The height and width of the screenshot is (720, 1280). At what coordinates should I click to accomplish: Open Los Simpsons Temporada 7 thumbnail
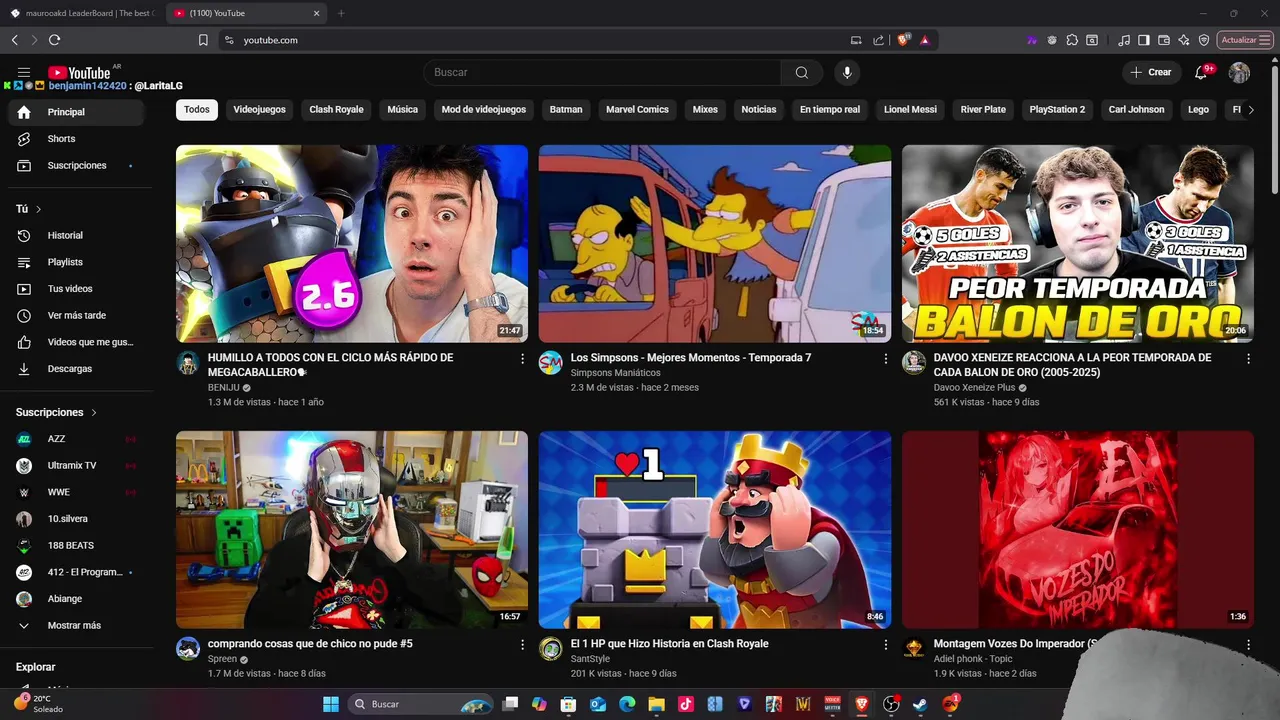[x=715, y=244]
